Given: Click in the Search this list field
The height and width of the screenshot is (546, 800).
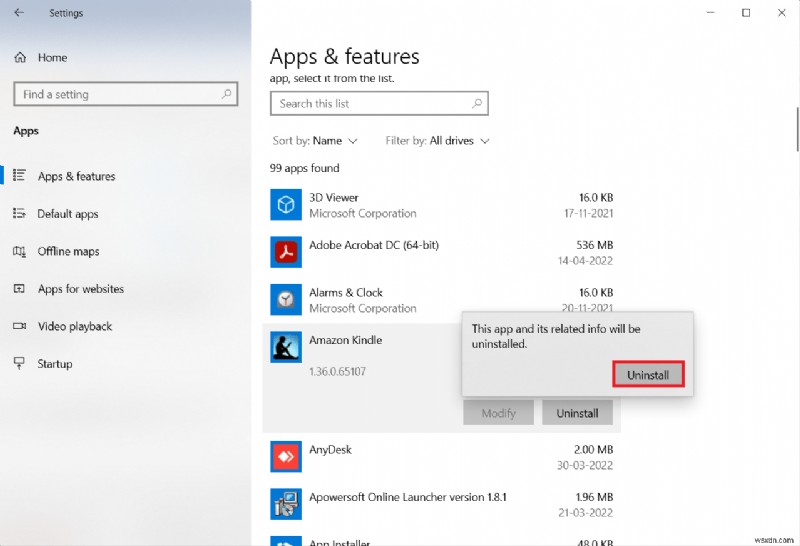Looking at the screenshot, I should [379, 104].
